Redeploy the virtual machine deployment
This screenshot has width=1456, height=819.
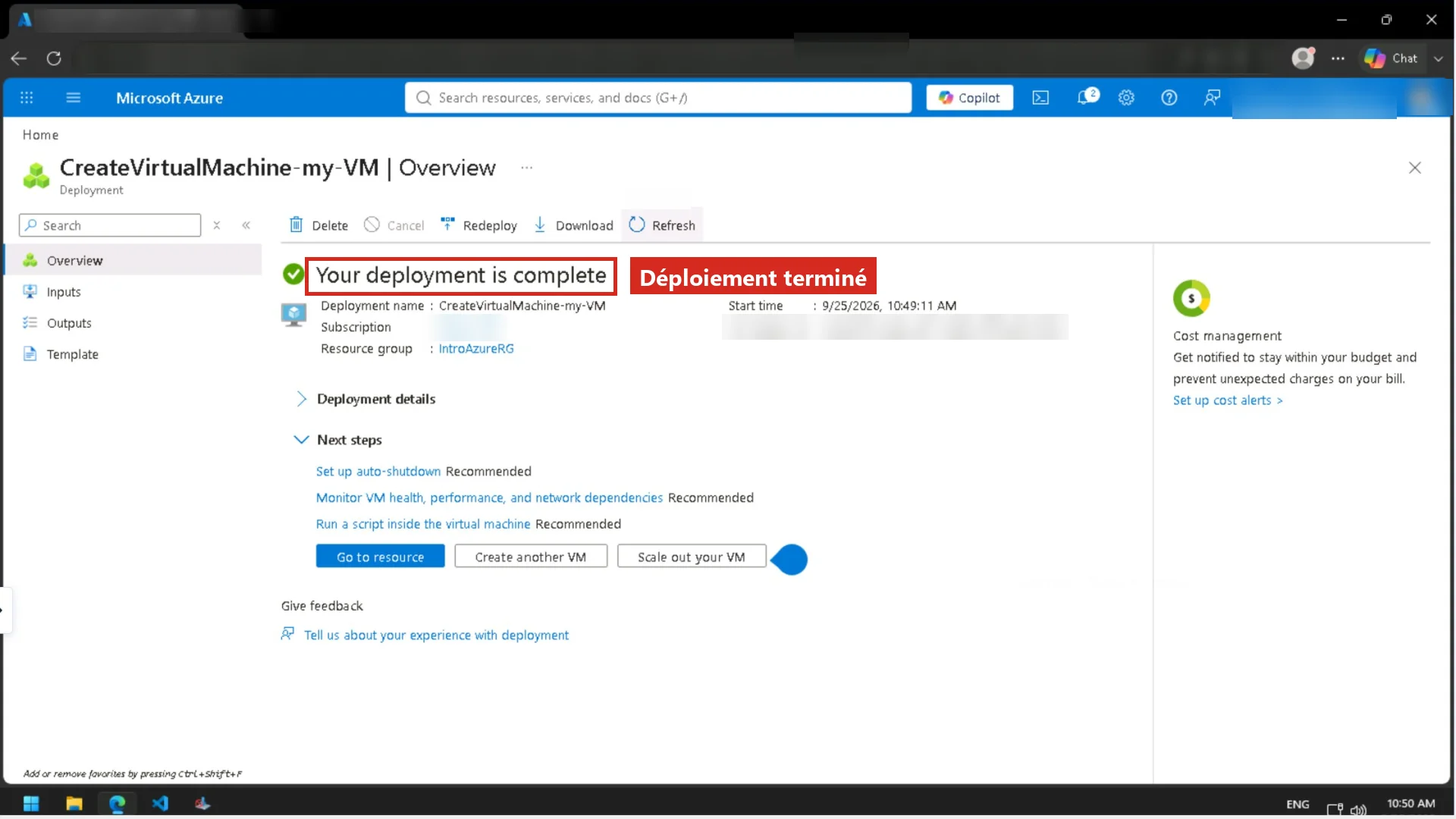click(479, 225)
